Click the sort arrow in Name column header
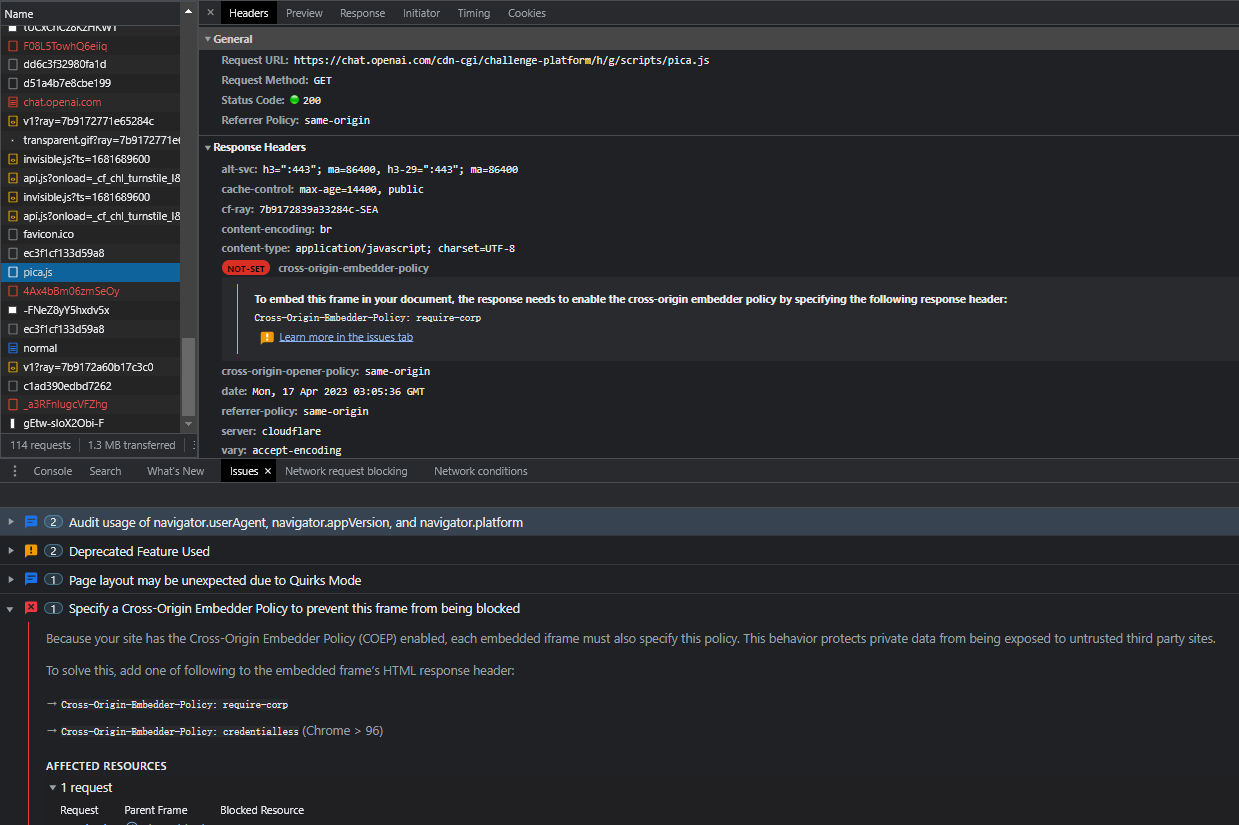1239x825 pixels. (188, 12)
